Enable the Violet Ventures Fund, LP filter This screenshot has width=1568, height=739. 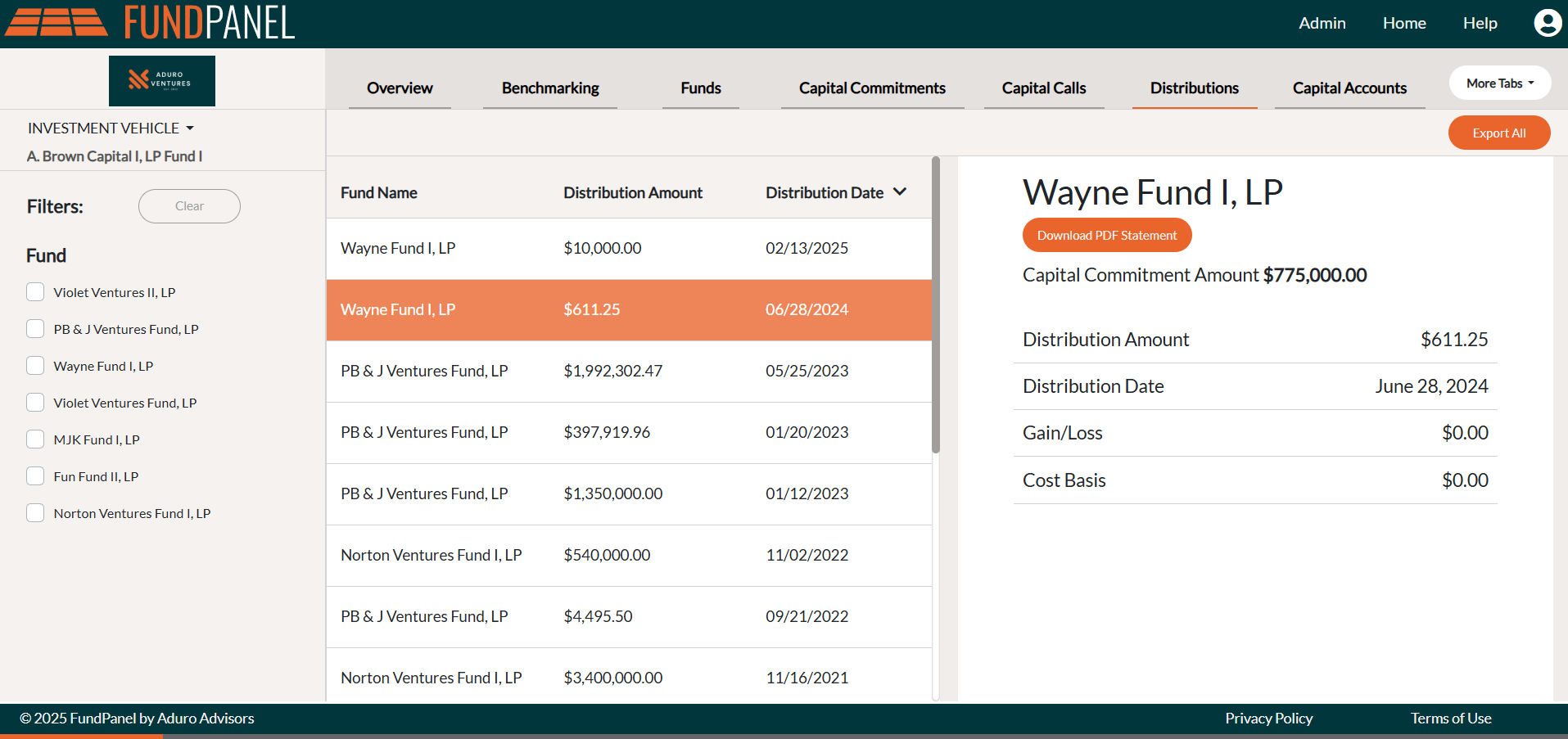35,403
